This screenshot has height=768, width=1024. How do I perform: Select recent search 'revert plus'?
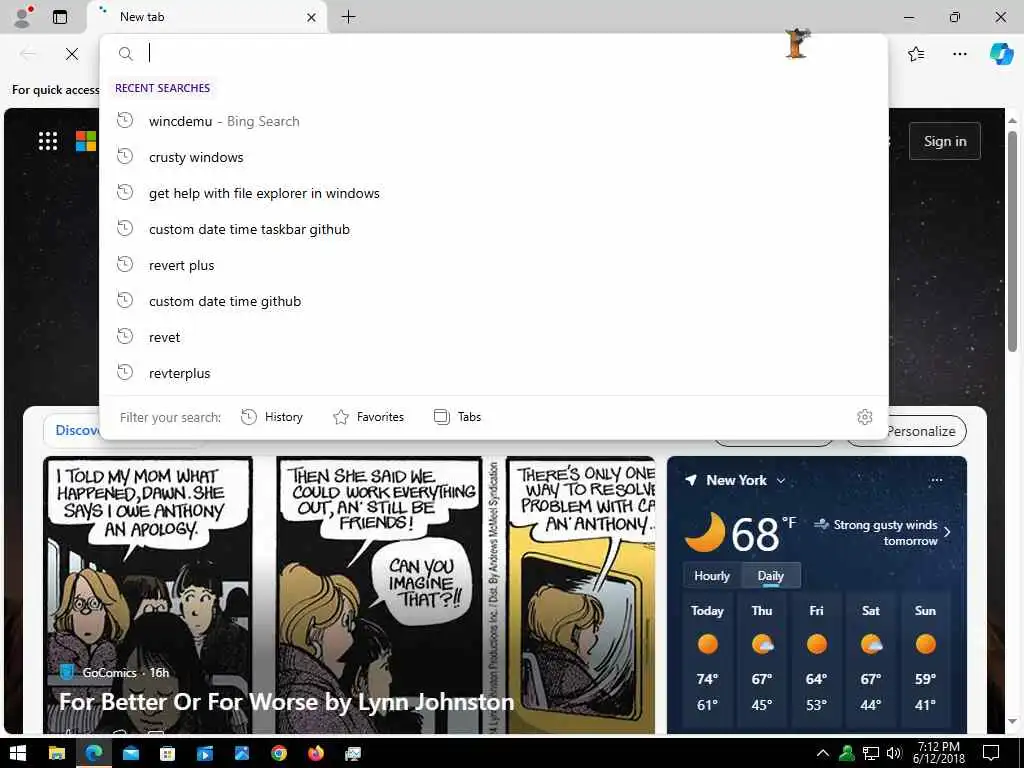click(x=494, y=265)
